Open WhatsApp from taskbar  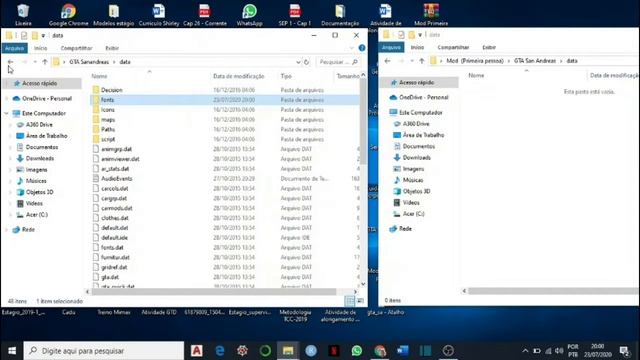coord(357,351)
